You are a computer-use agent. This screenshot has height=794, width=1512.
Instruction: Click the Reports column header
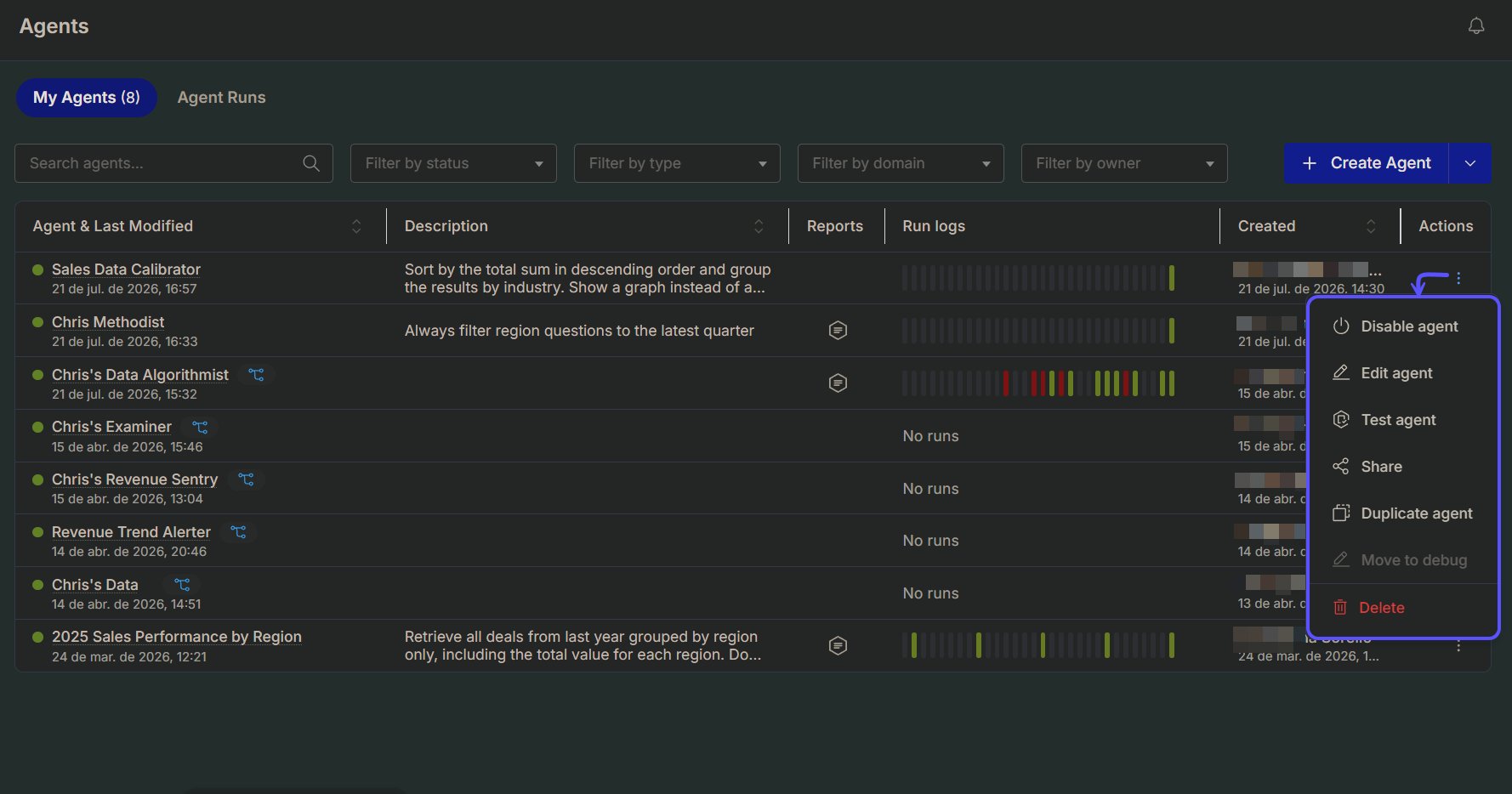coord(835,226)
